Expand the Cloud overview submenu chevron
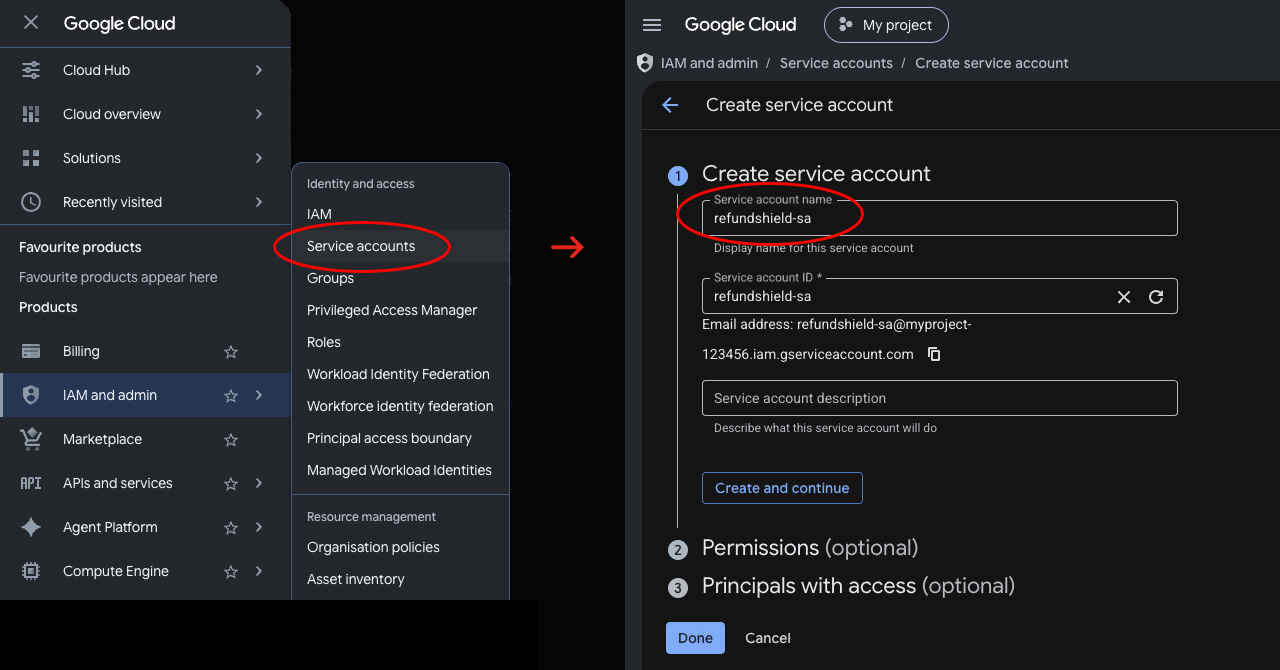Image resolution: width=1280 pixels, height=670 pixels. pyautogui.click(x=259, y=114)
